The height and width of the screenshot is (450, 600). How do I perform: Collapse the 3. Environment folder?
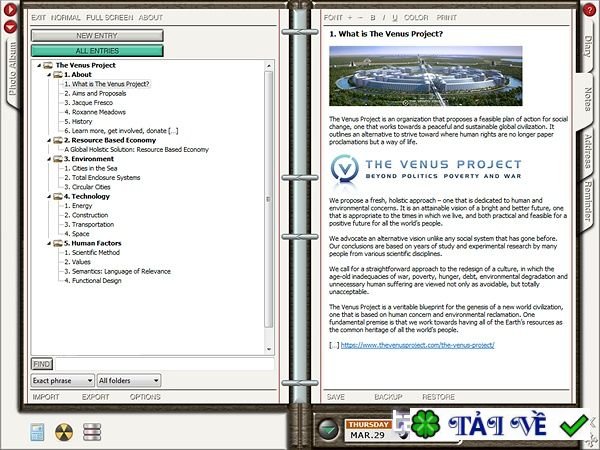pyautogui.click(x=49, y=159)
